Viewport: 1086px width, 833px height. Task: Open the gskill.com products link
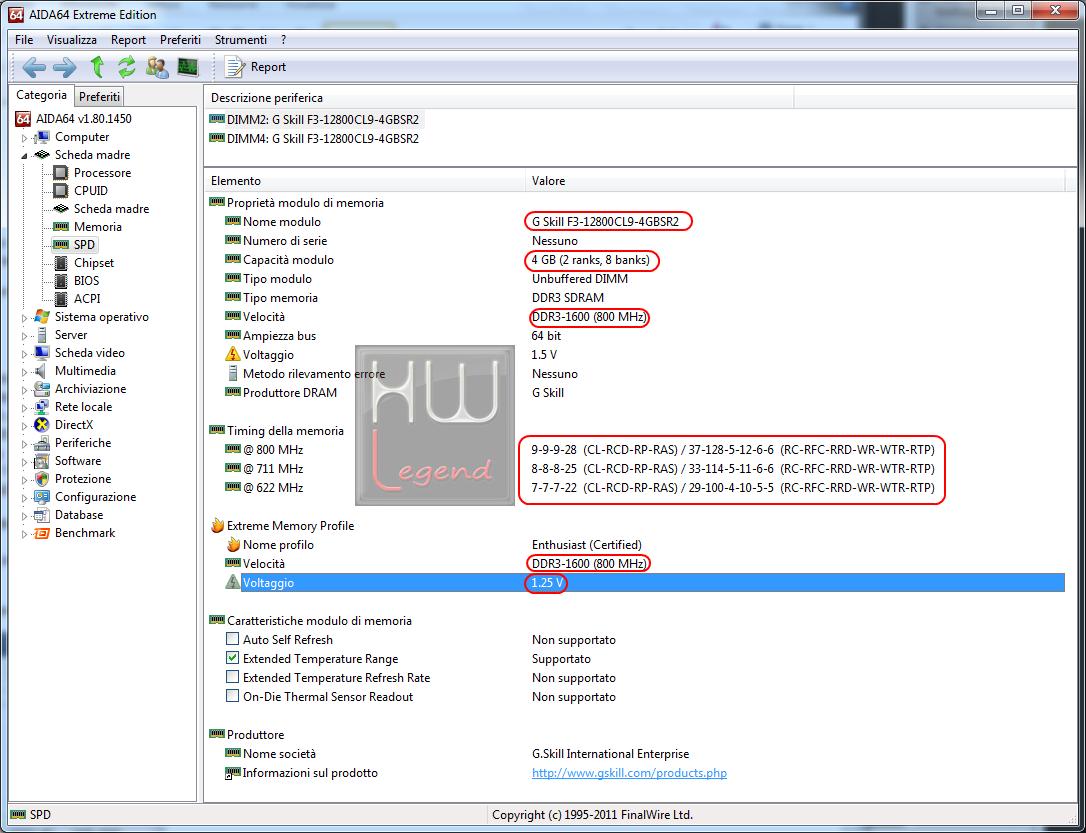tap(629, 773)
